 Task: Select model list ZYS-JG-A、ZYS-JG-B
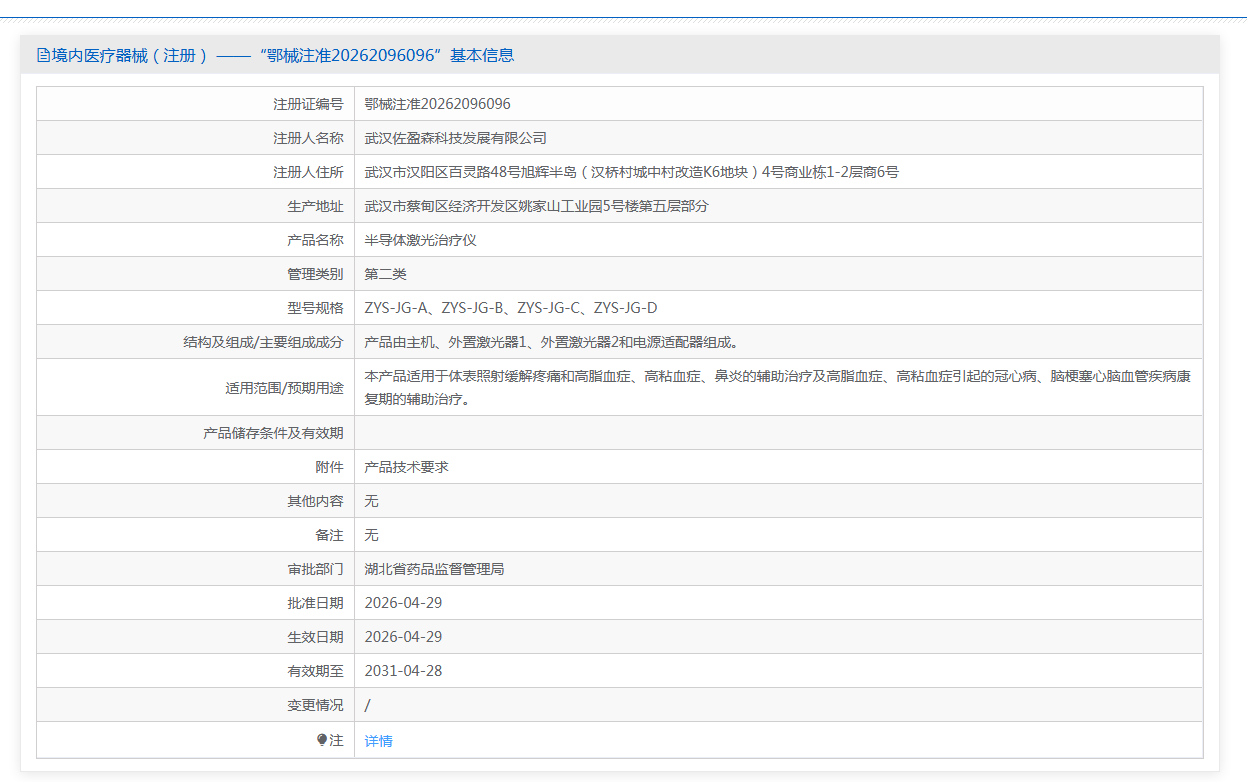click(x=511, y=308)
